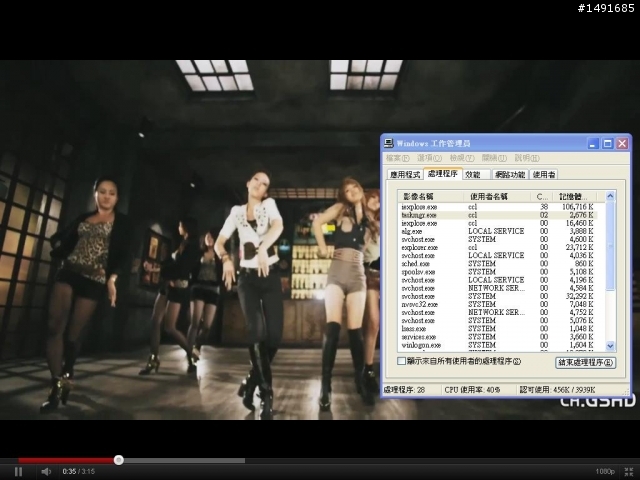Image resolution: width=640 pixels, height=480 pixels.
Task: Click the 0:35 / 3:15 time display
Action: pyautogui.click(x=79, y=471)
